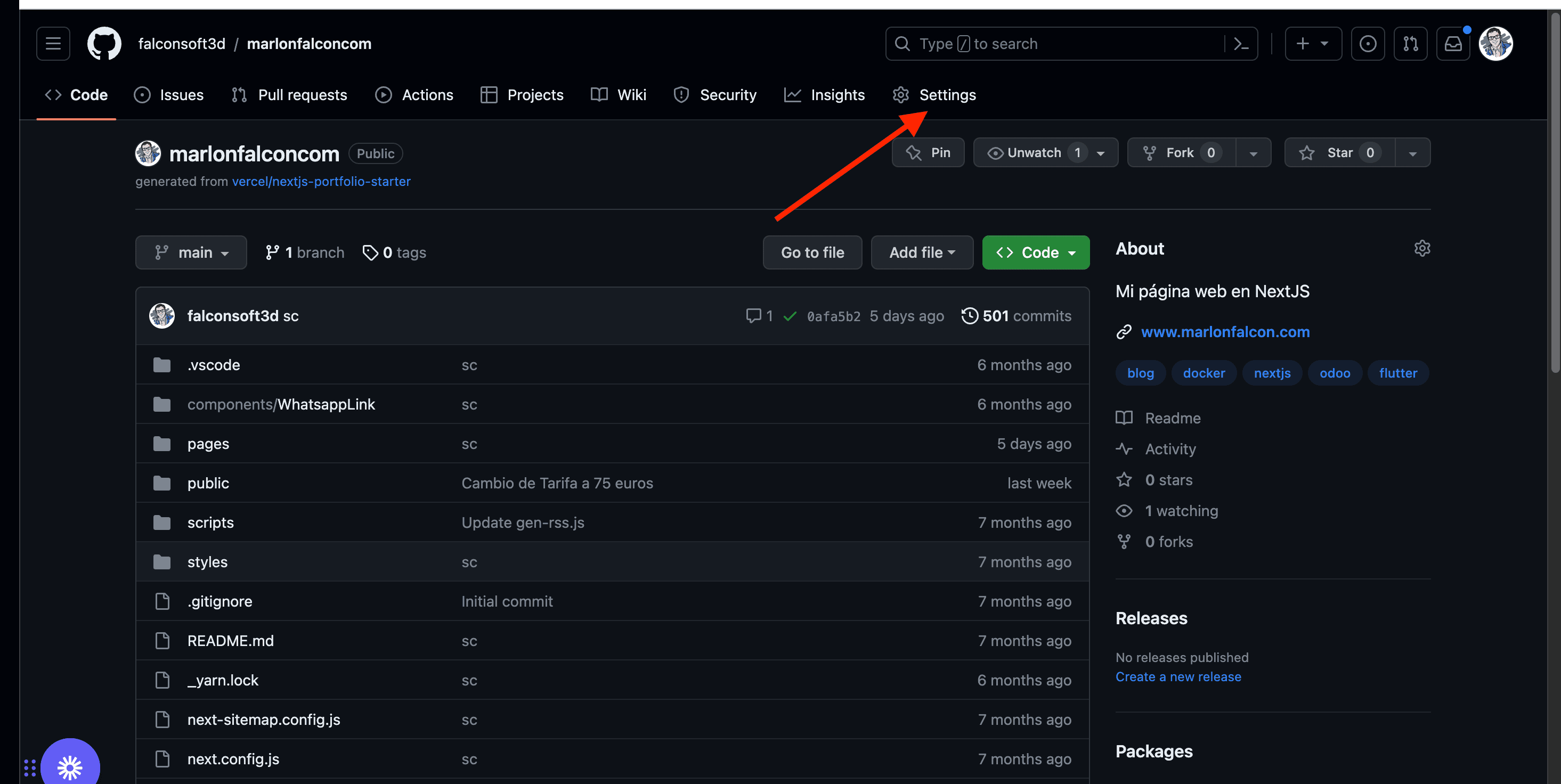Open the Create new plus dropdown
1561x784 pixels.
tap(1313, 44)
